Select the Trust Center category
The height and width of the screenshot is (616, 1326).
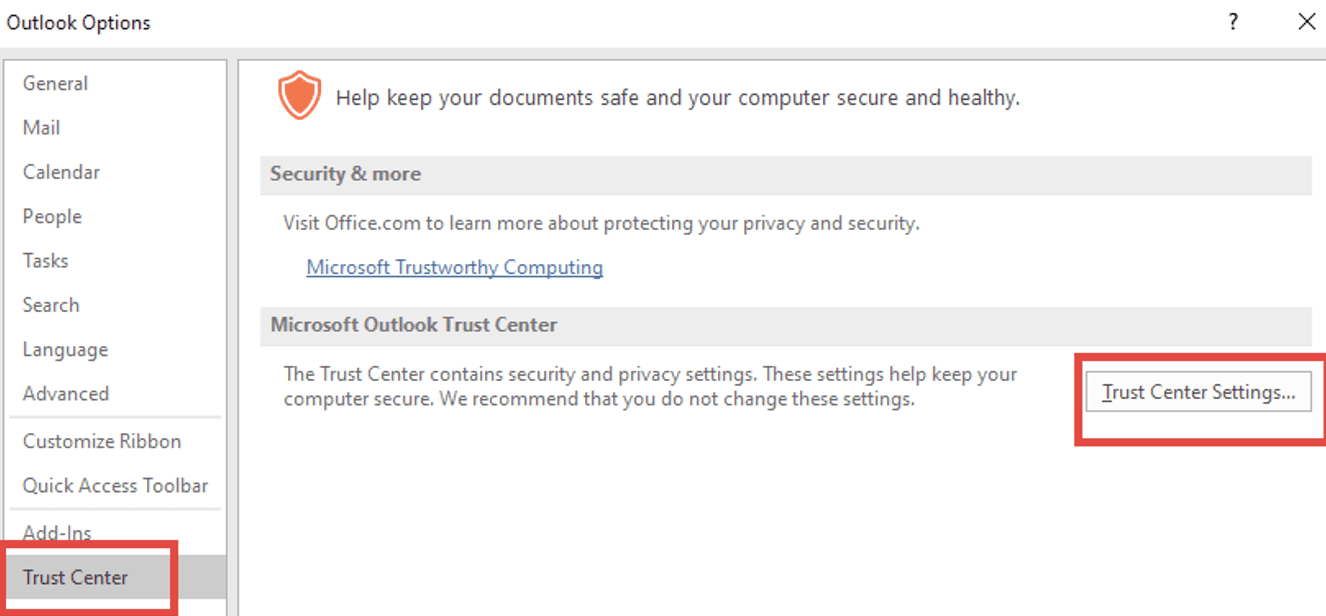76,578
